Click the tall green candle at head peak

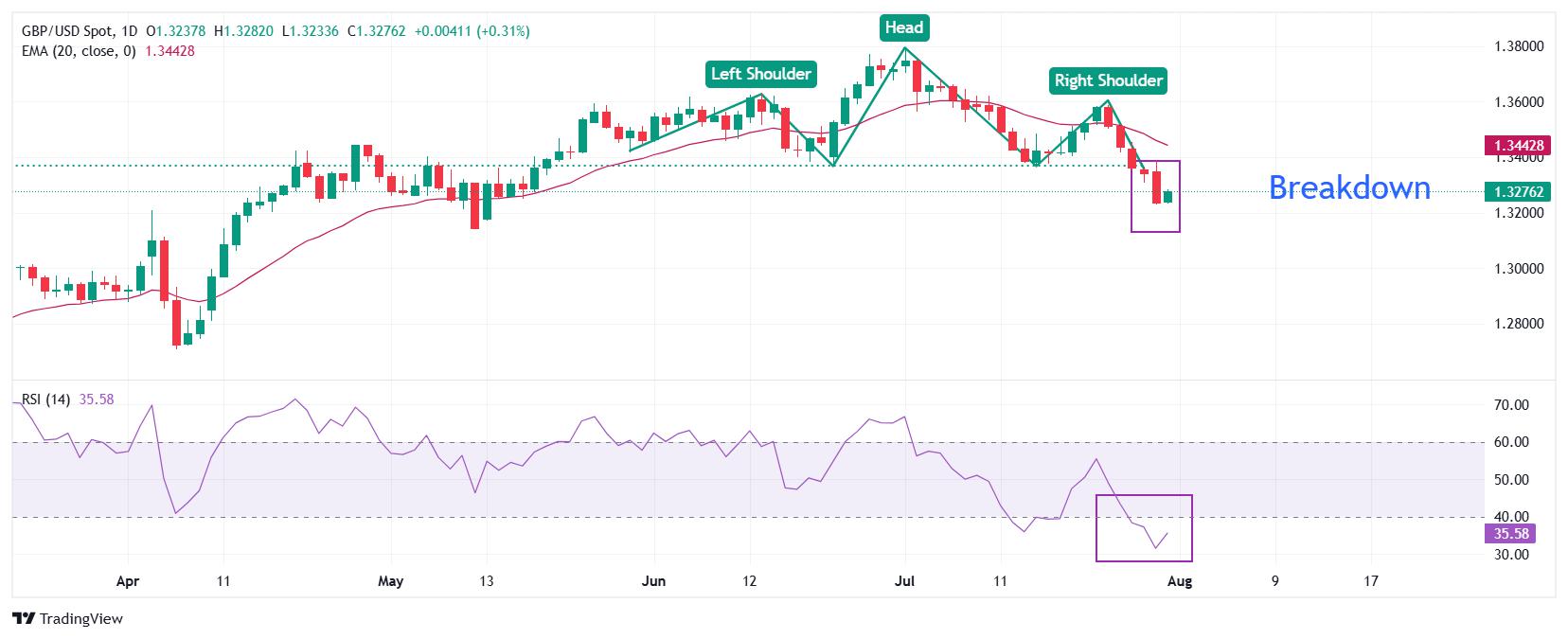pyautogui.click(x=869, y=69)
